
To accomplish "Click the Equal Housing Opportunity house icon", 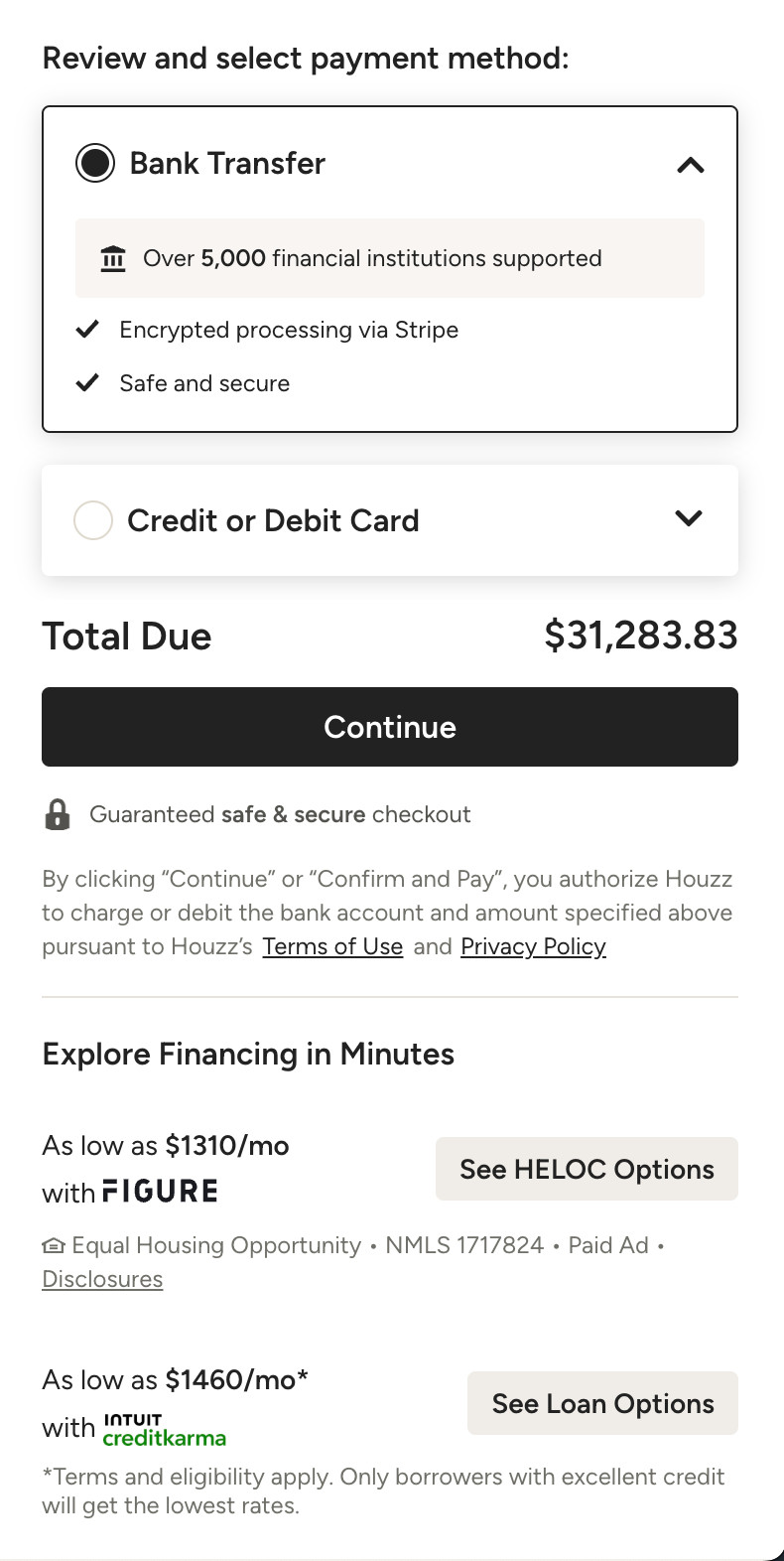I will (54, 1245).
